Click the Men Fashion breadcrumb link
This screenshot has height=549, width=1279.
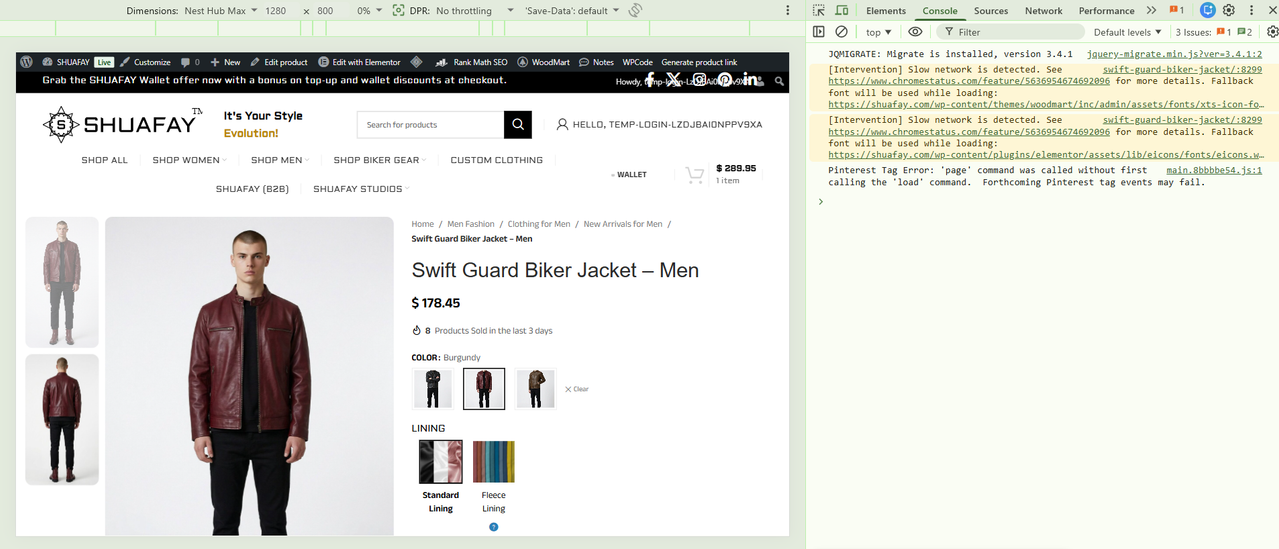471,224
